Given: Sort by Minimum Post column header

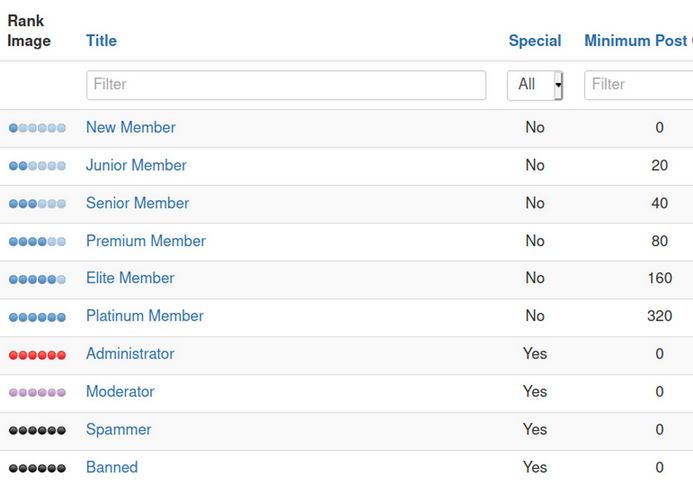Looking at the screenshot, I should click(x=637, y=41).
